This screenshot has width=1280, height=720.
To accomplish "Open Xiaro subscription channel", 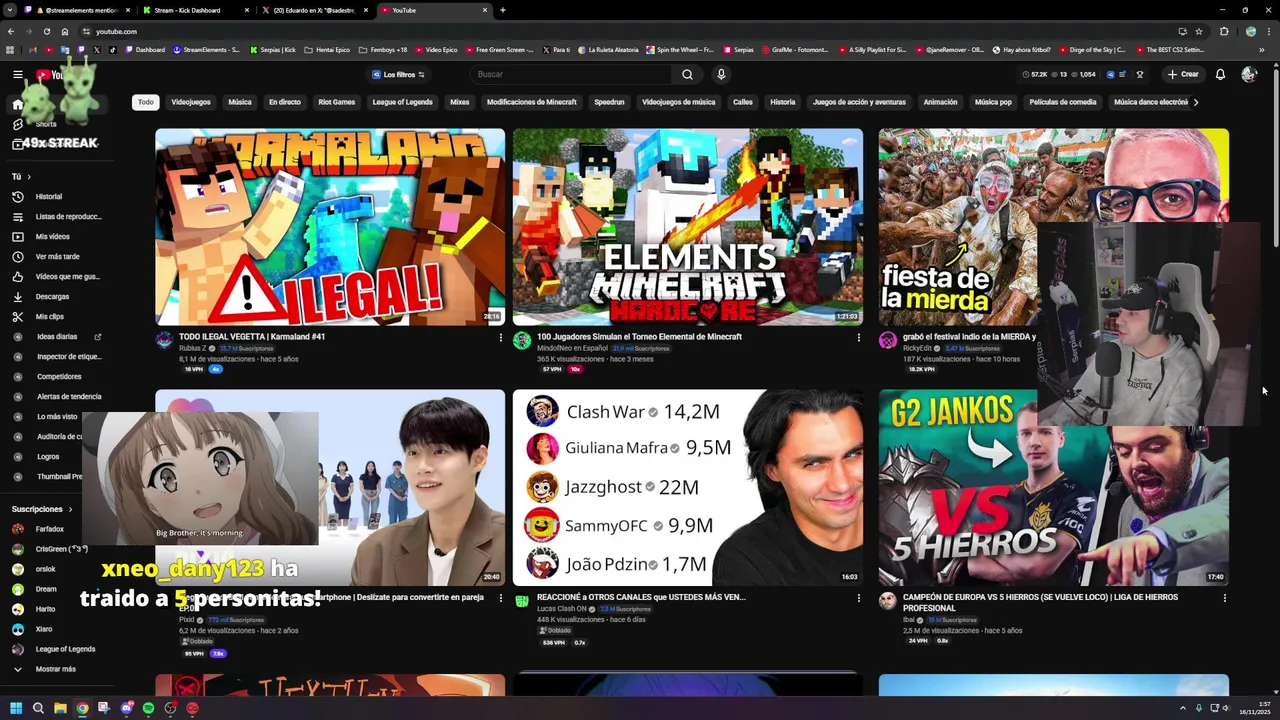I will (44, 629).
